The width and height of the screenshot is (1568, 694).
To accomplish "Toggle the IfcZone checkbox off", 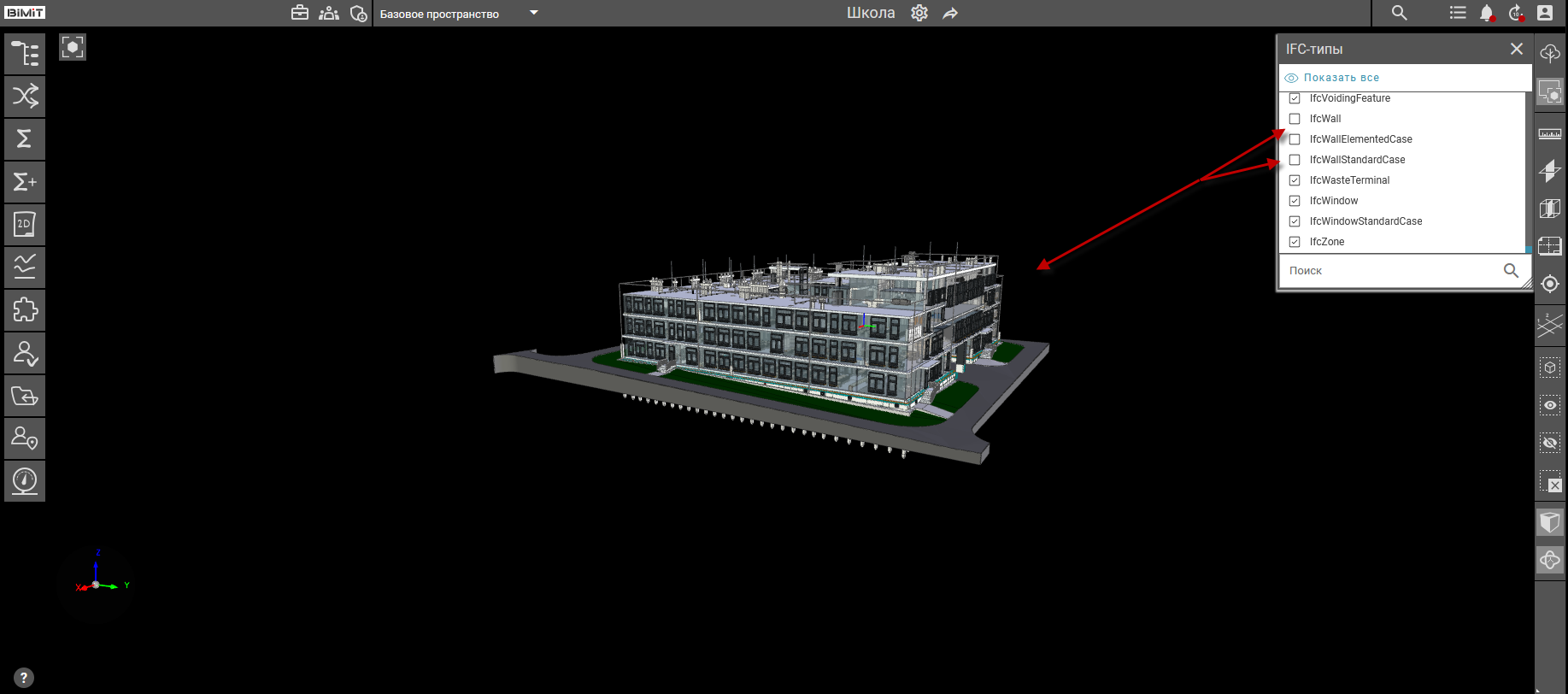I will click(1295, 242).
